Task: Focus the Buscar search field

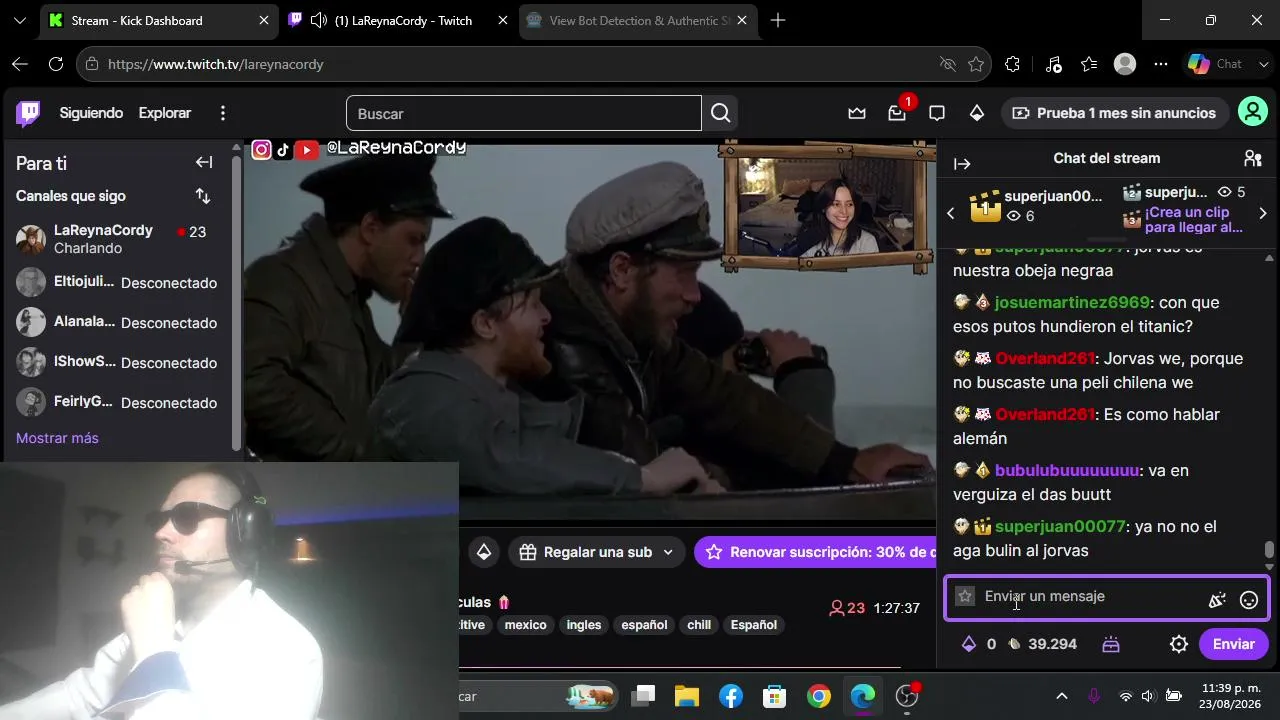Action: pos(524,113)
